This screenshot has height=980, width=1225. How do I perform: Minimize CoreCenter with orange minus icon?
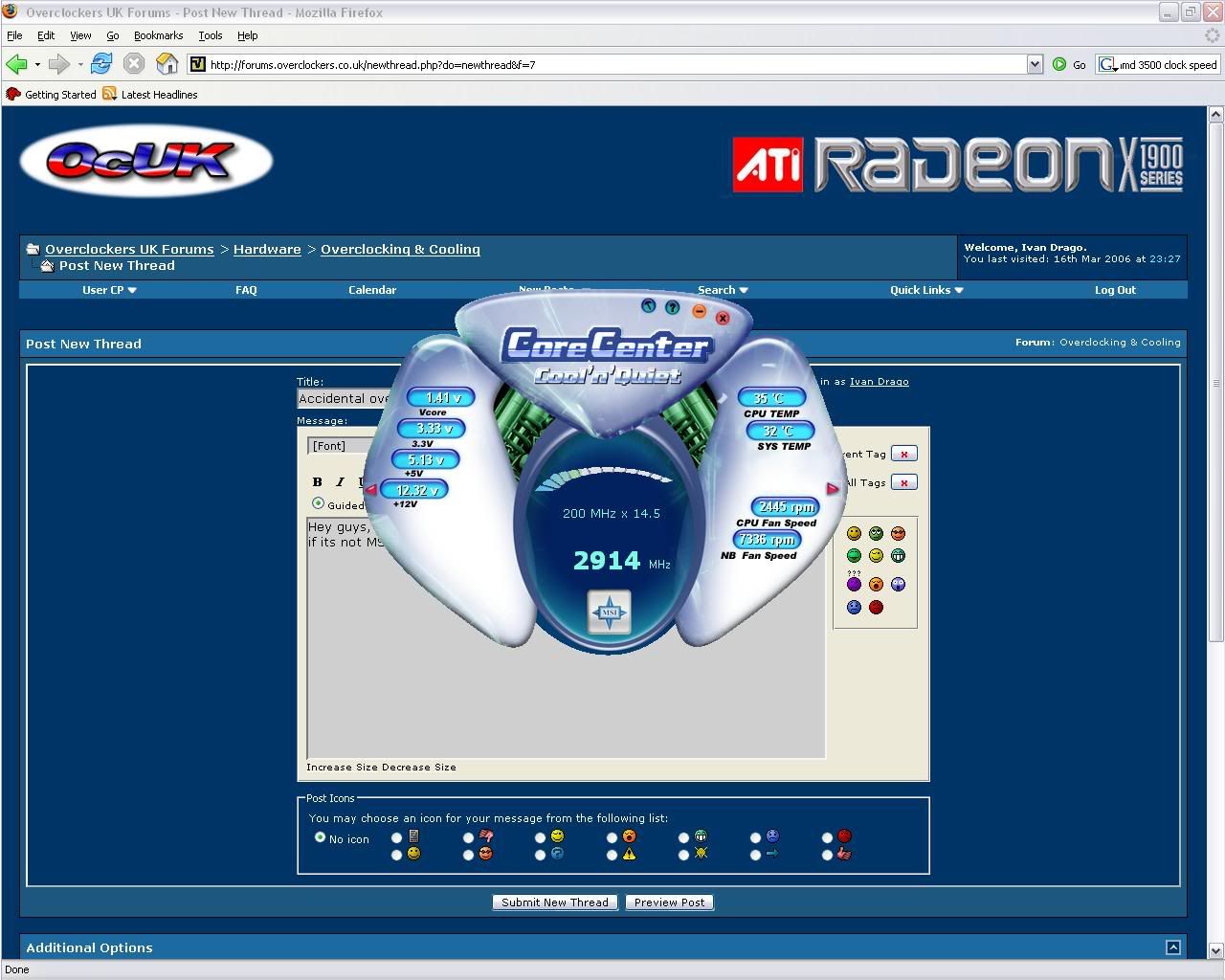(699, 311)
